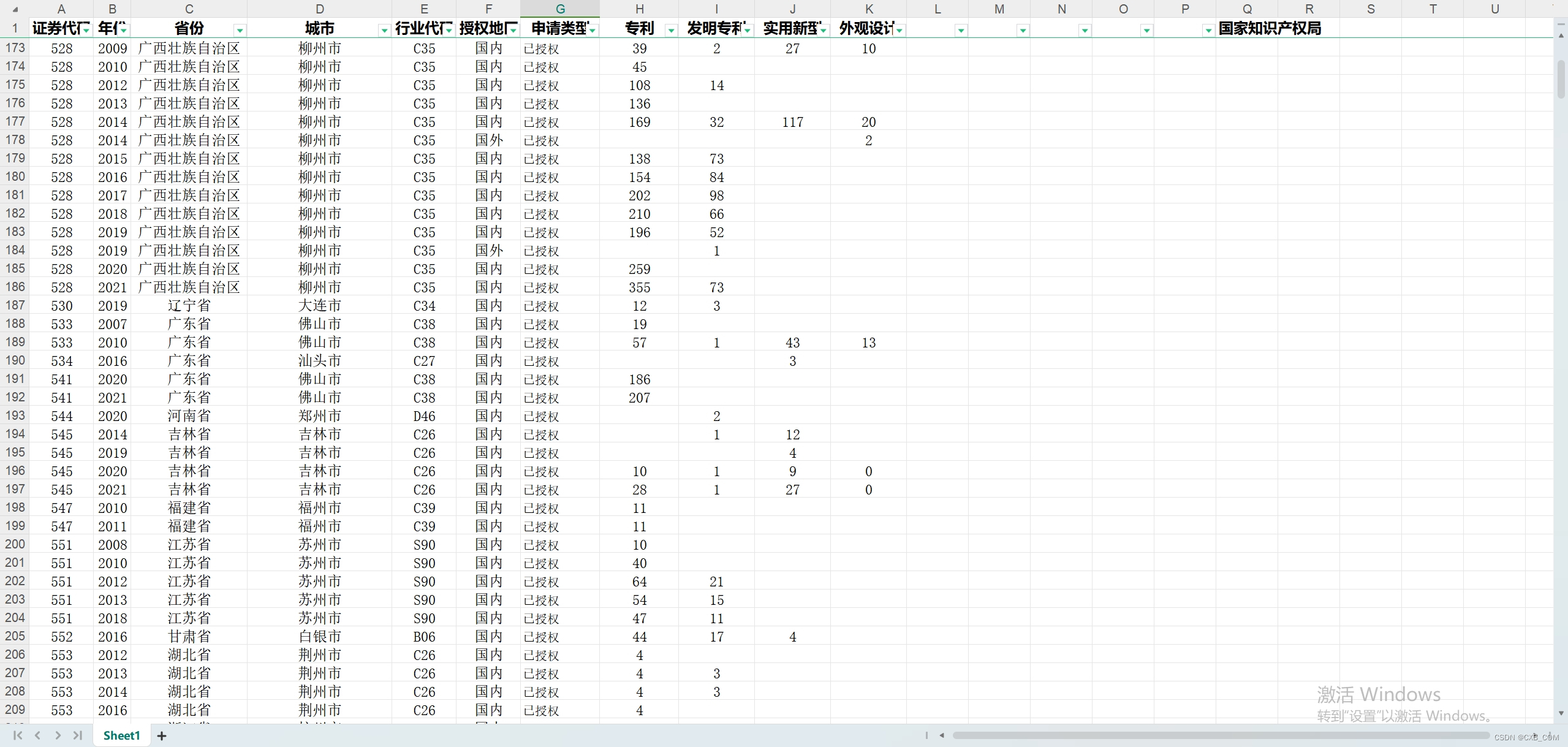Open the 省份 column filter dropdown
The width and height of the screenshot is (1568, 747).
click(x=240, y=30)
